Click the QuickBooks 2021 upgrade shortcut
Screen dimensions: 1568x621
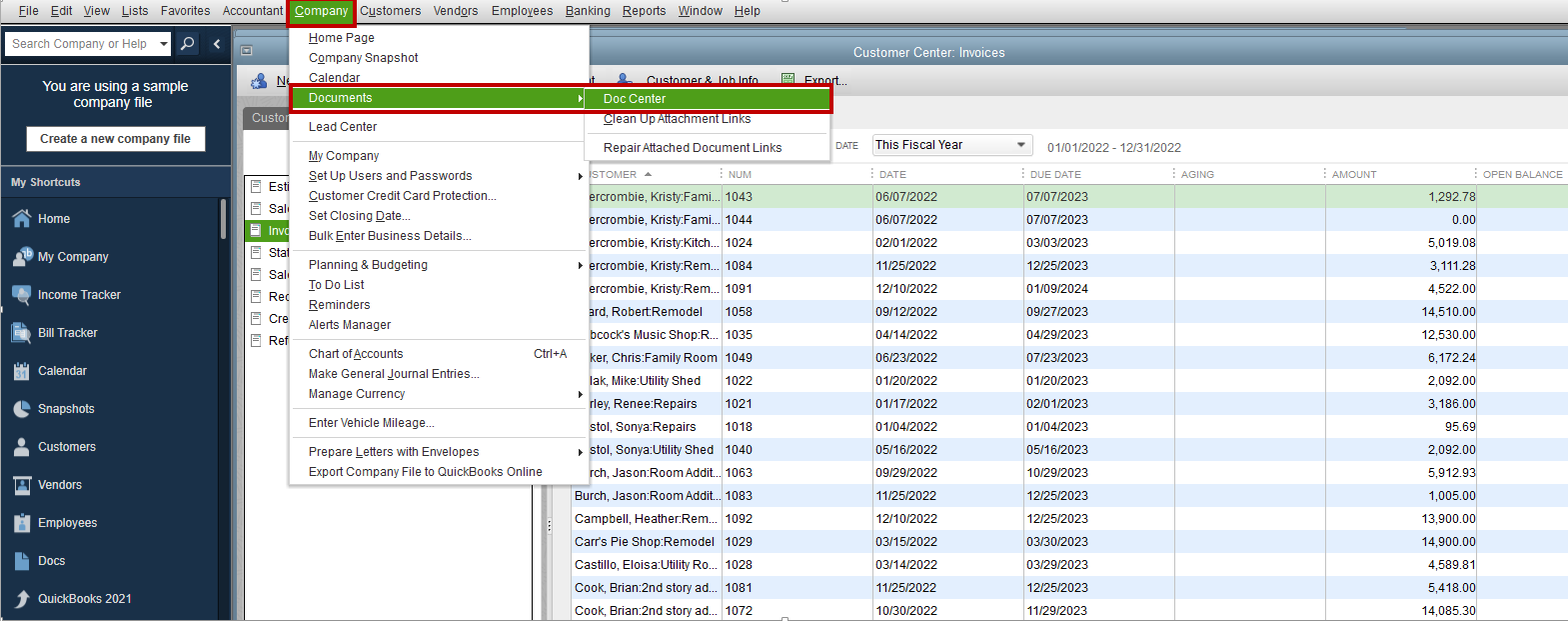[x=84, y=599]
